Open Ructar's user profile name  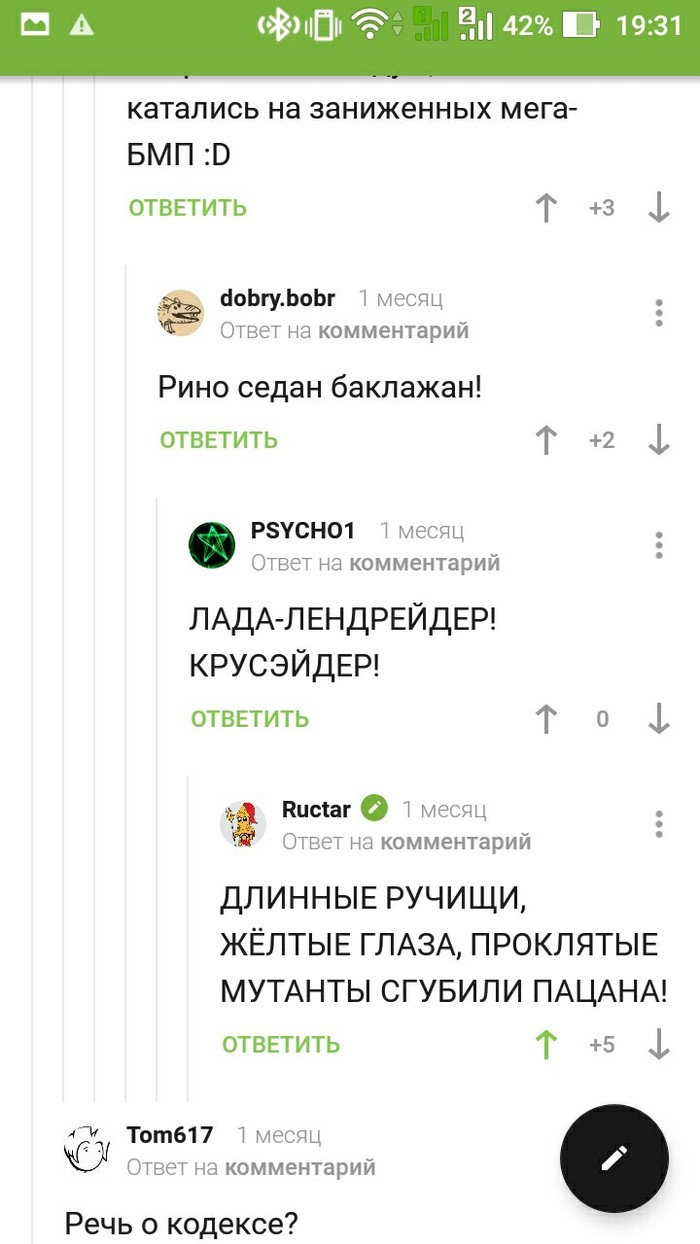click(316, 809)
